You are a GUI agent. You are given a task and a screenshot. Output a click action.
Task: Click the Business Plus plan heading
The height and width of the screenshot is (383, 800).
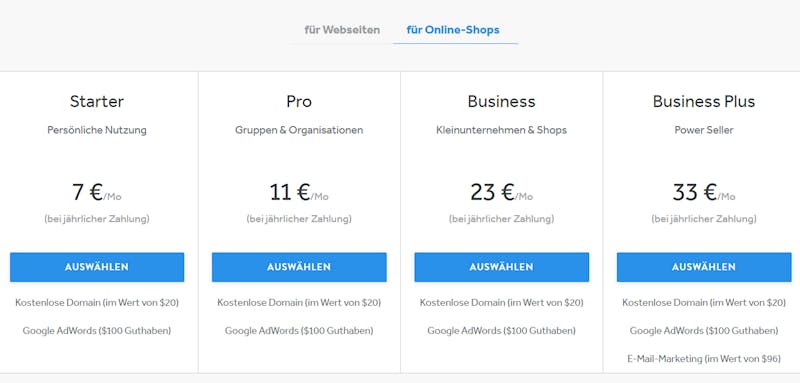pyautogui.click(x=704, y=101)
